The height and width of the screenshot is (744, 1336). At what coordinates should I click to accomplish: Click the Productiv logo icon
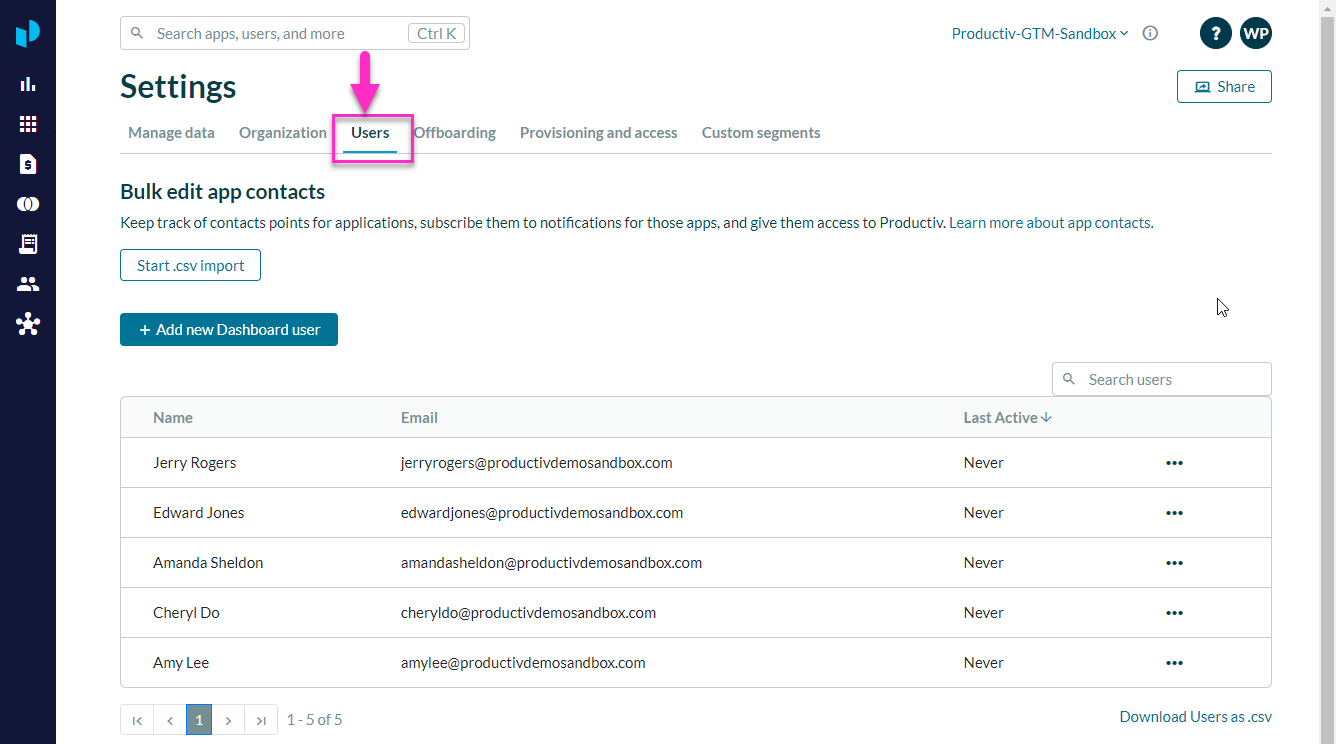tap(28, 33)
